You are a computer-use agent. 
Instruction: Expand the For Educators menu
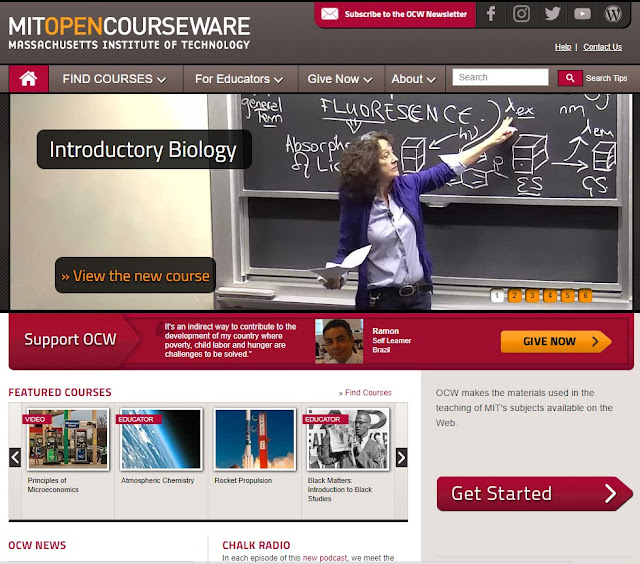239,79
